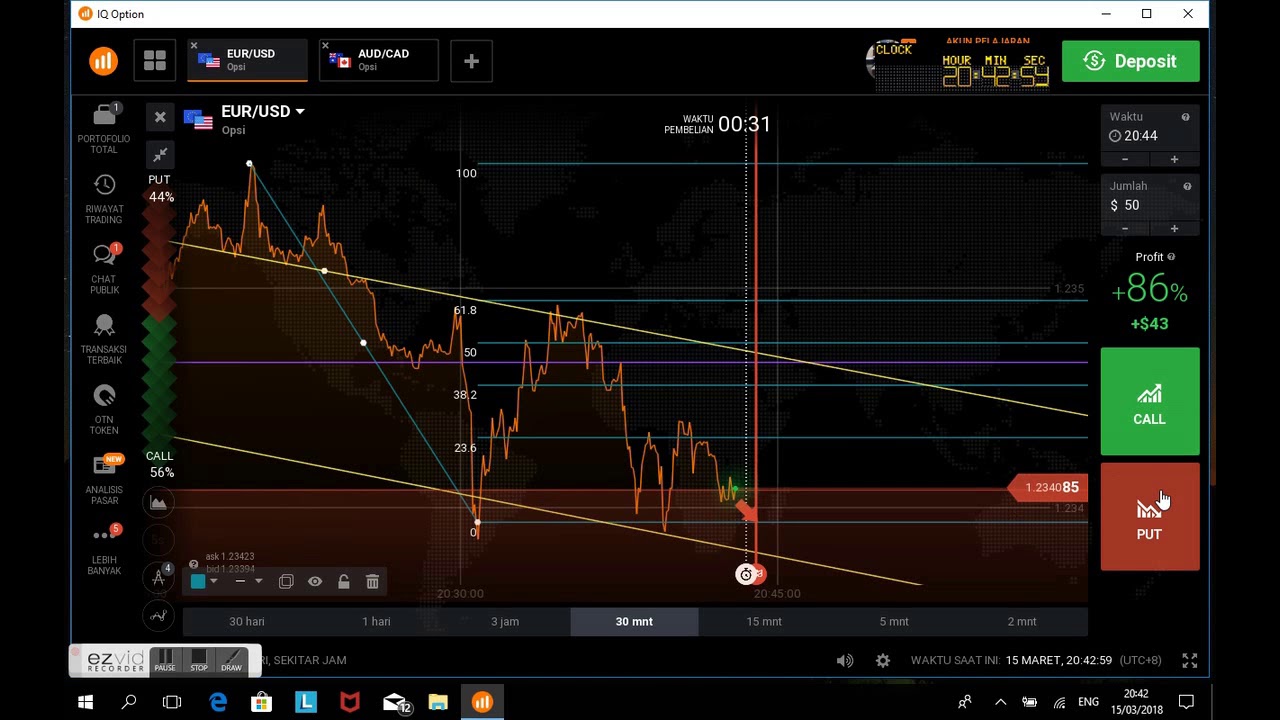Pause the ezvid recording
The width and height of the screenshot is (1280, 720).
(165, 661)
